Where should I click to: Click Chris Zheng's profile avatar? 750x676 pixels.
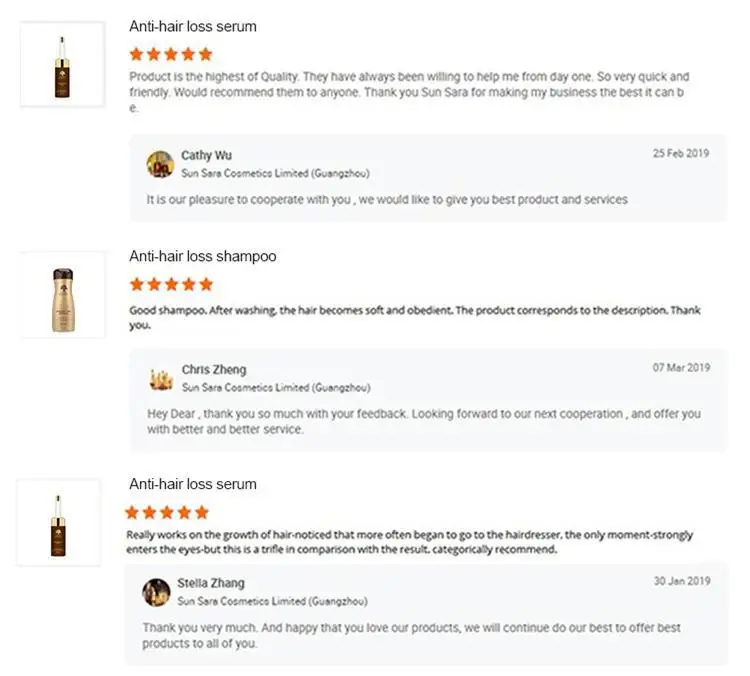[161, 378]
